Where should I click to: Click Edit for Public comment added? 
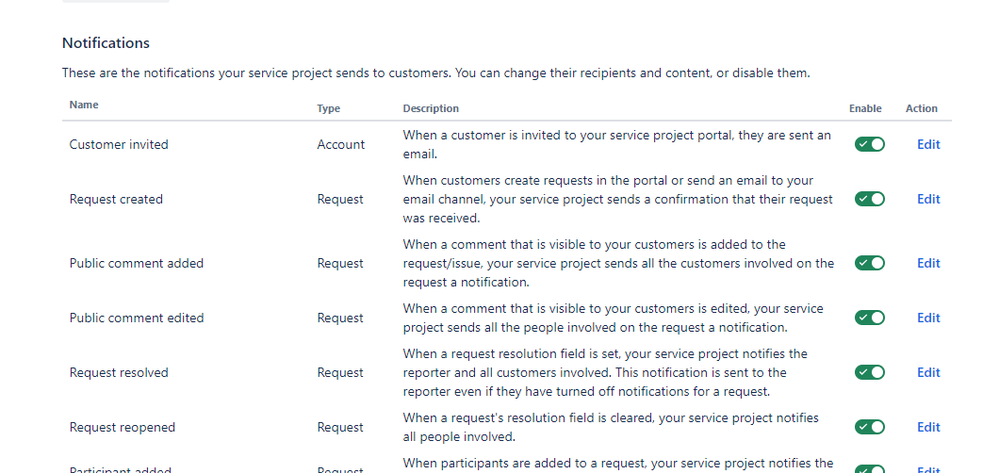click(928, 263)
